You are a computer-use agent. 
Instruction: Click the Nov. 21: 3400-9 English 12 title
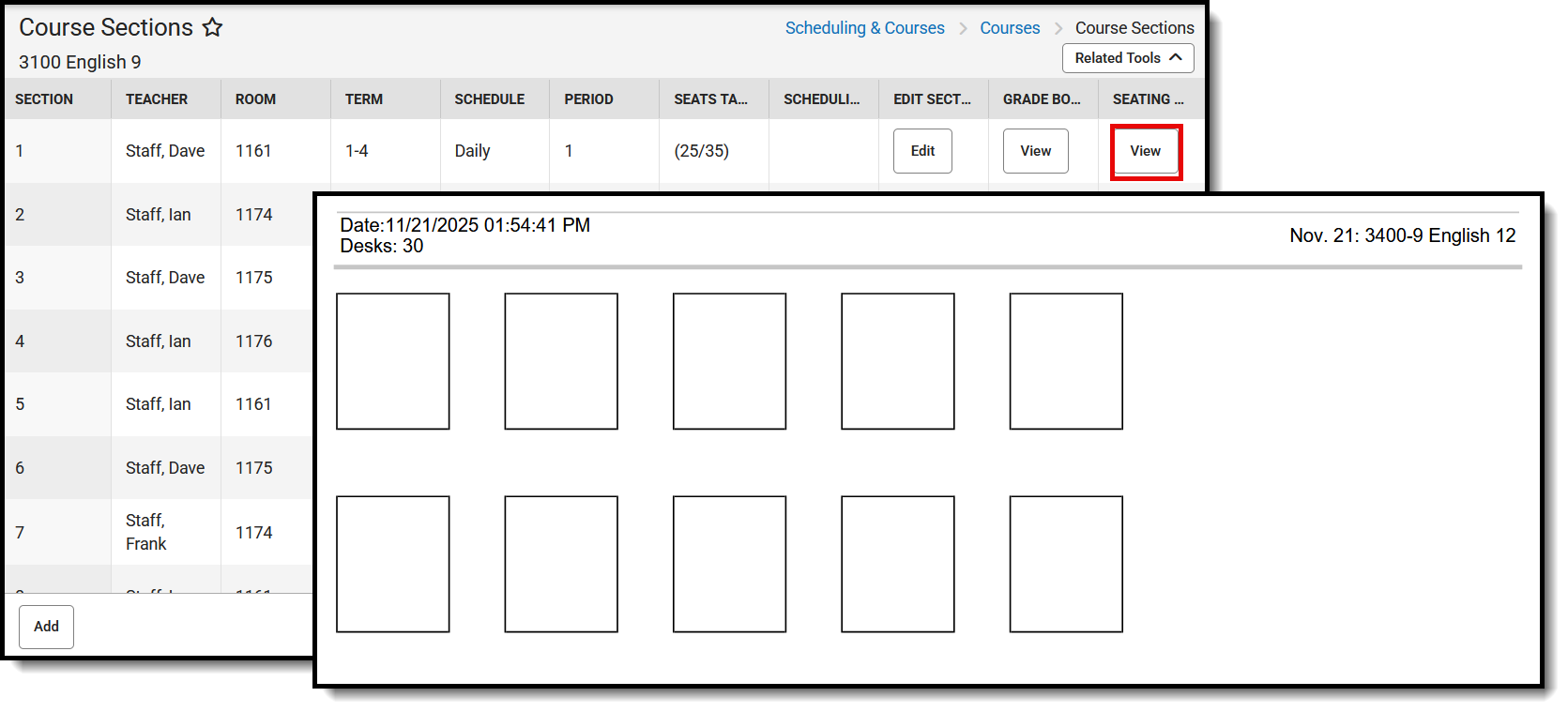pos(1403,235)
